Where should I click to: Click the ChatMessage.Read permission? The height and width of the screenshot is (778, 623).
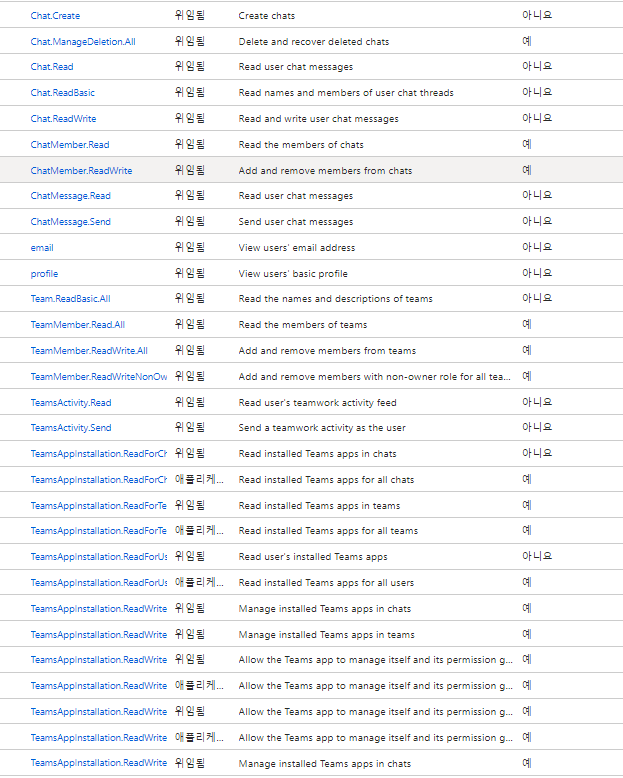click(x=71, y=196)
